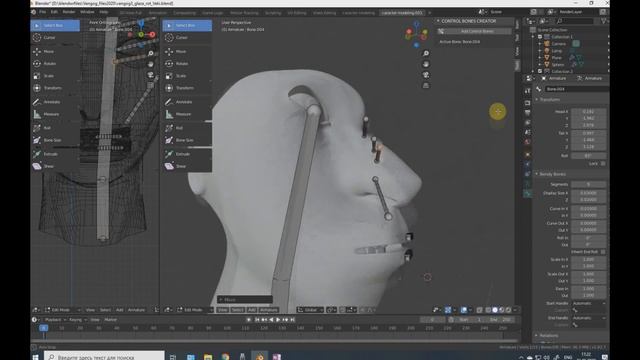Open Edit Mode dropdown in the right viewport header
This screenshot has height=360, width=640.
(195, 310)
